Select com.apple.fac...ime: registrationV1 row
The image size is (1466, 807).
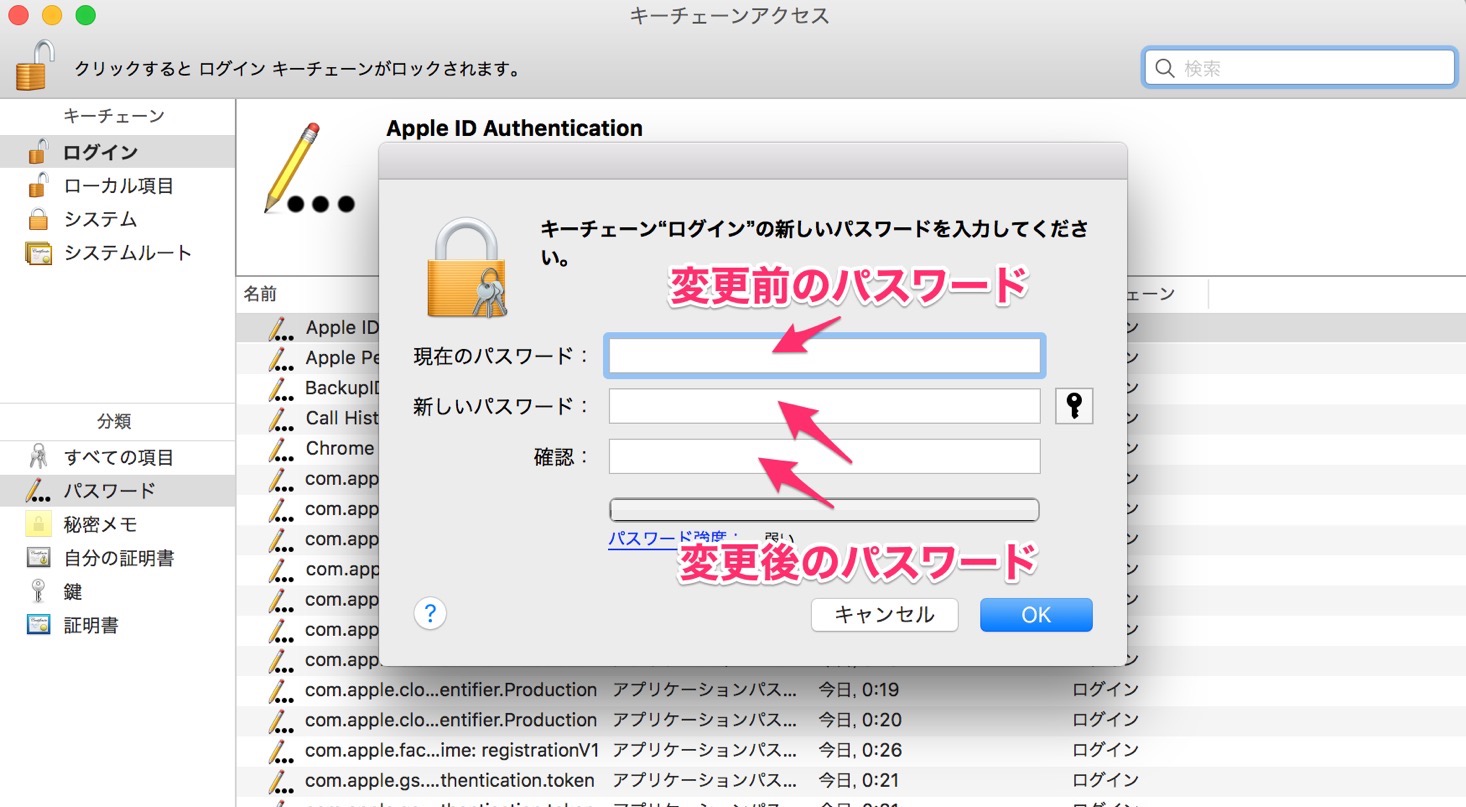851,750
